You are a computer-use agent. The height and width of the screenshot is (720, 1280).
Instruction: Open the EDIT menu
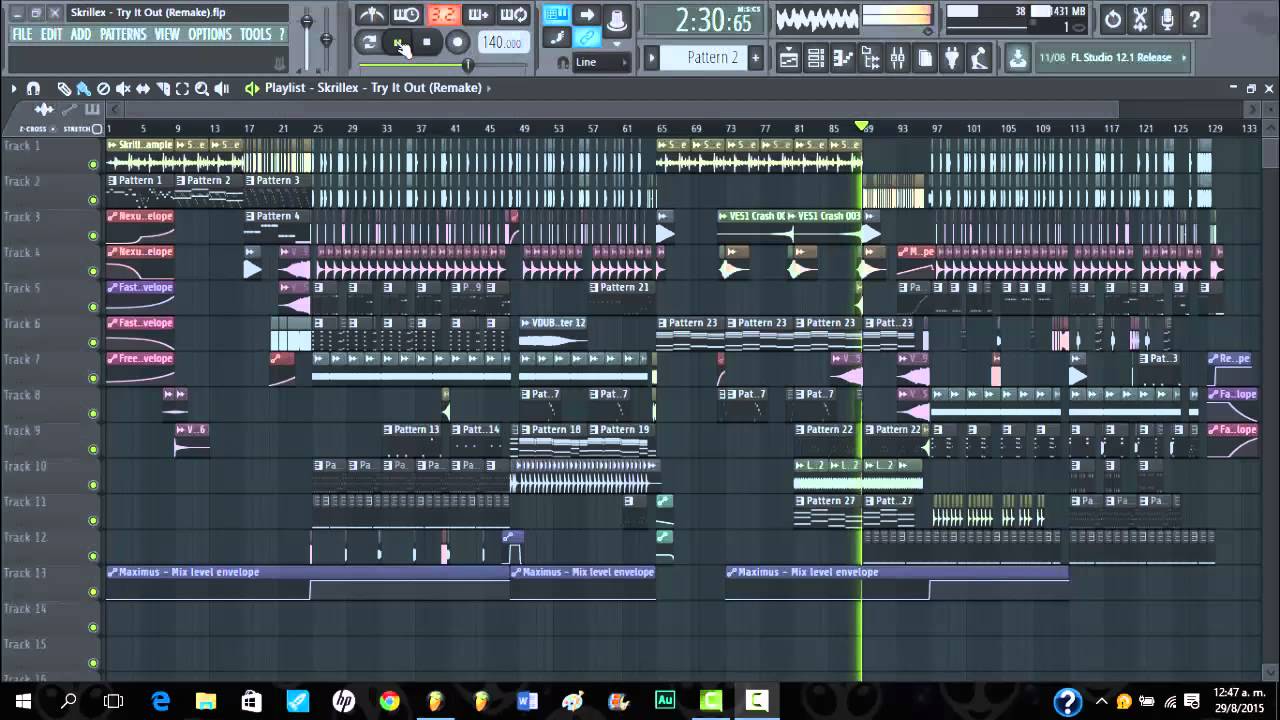click(52, 35)
